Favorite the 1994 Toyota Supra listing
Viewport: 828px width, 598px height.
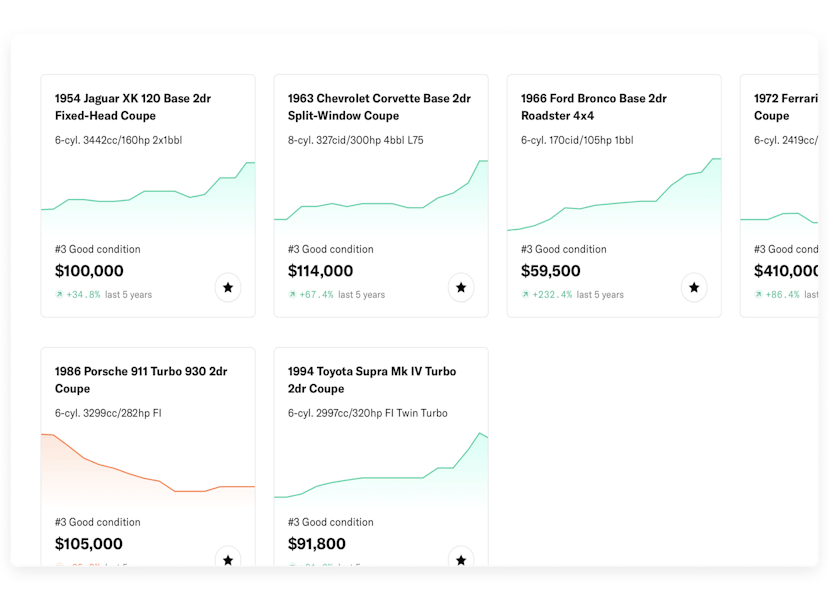(461, 557)
